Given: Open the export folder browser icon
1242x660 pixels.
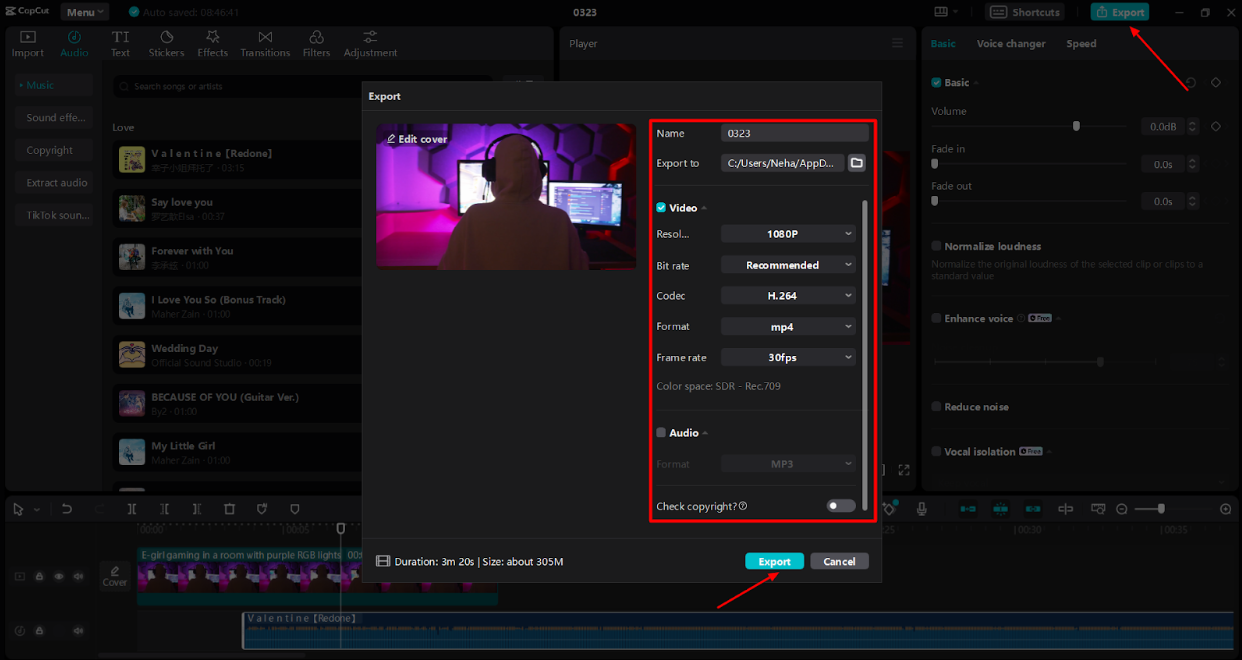Looking at the screenshot, I should click(857, 163).
